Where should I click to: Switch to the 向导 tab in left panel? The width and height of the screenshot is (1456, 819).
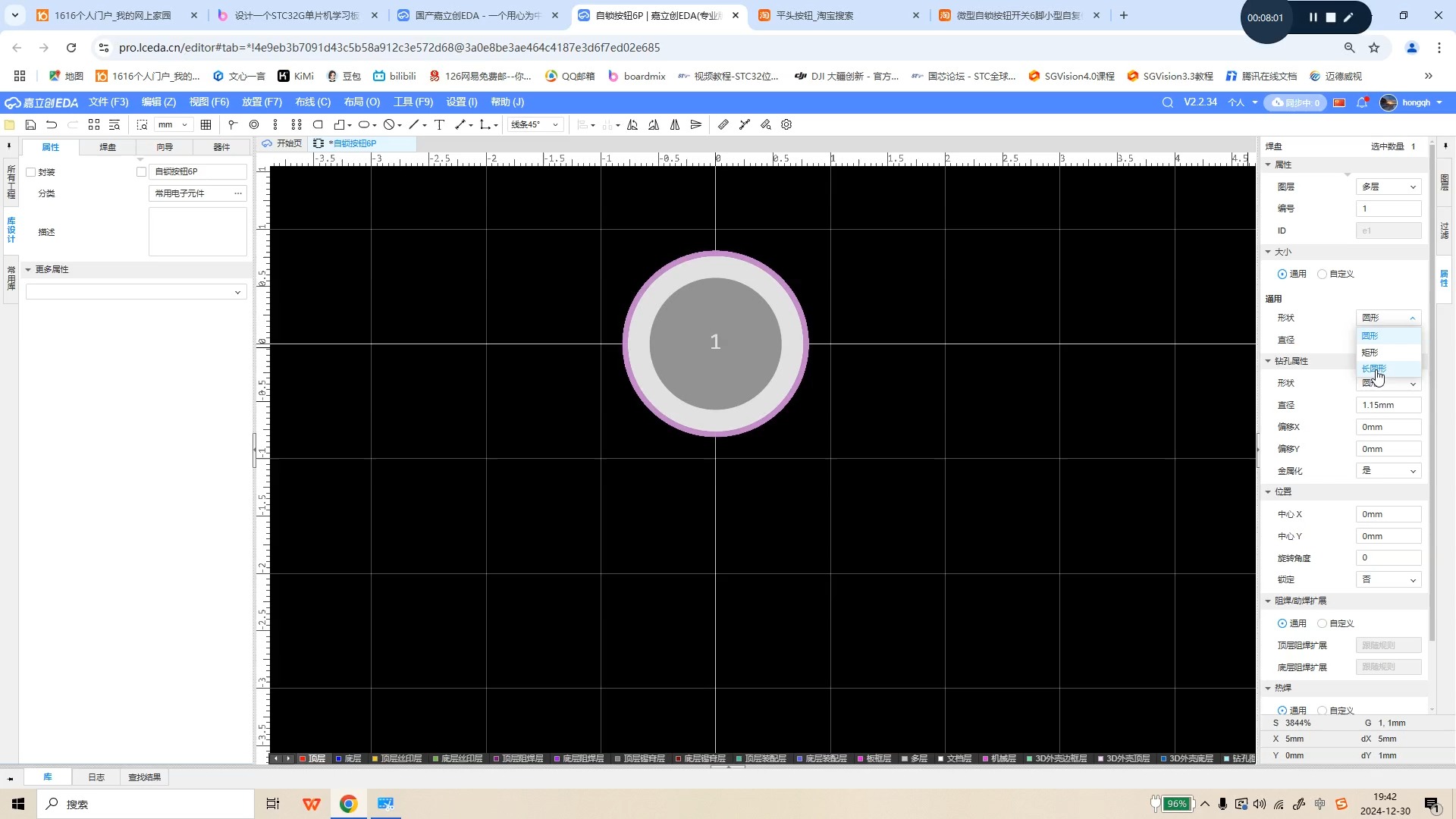pos(165,147)
